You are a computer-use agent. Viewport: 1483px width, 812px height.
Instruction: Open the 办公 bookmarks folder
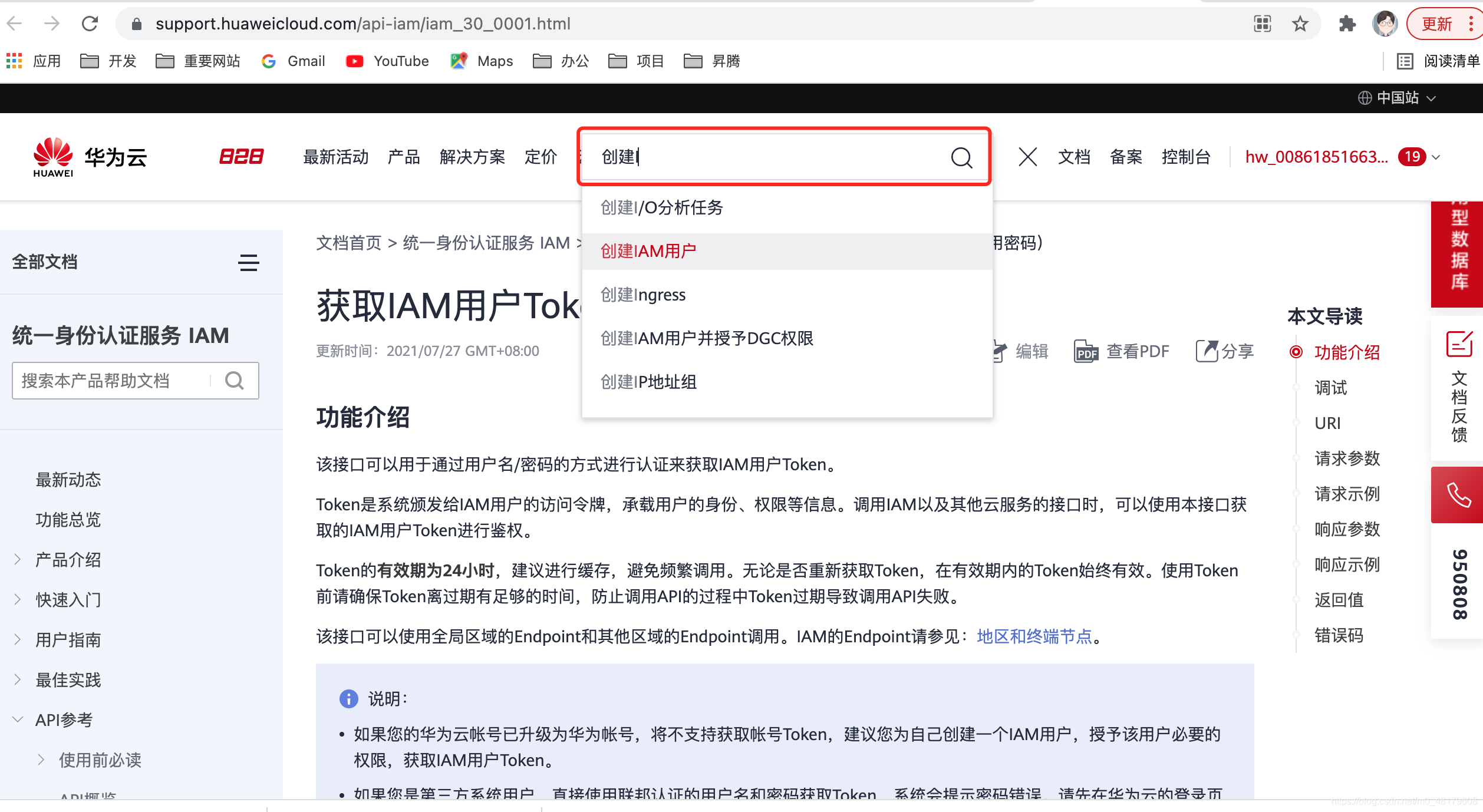(561, 61)
